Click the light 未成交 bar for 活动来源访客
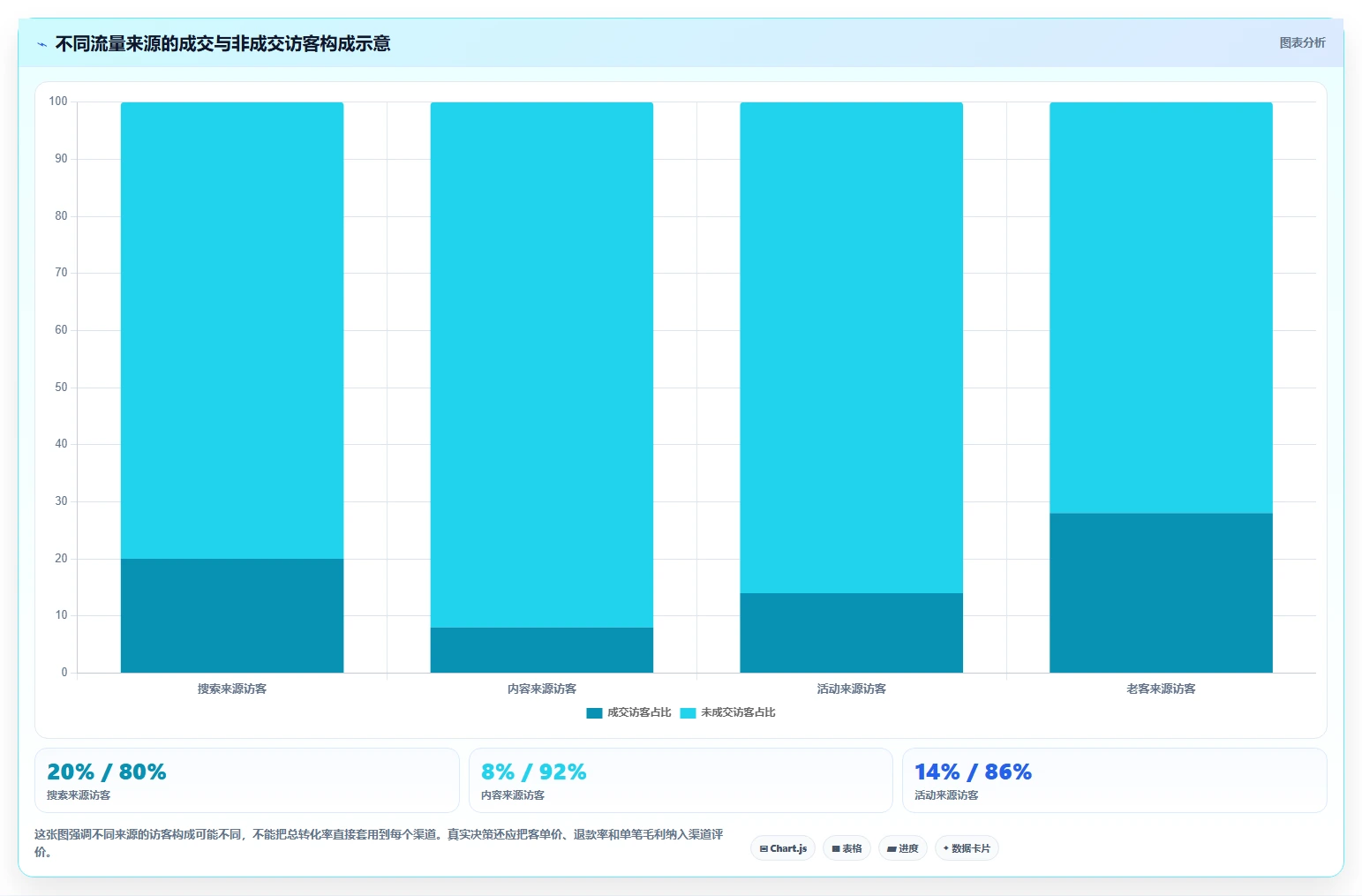 pos(852,348)
